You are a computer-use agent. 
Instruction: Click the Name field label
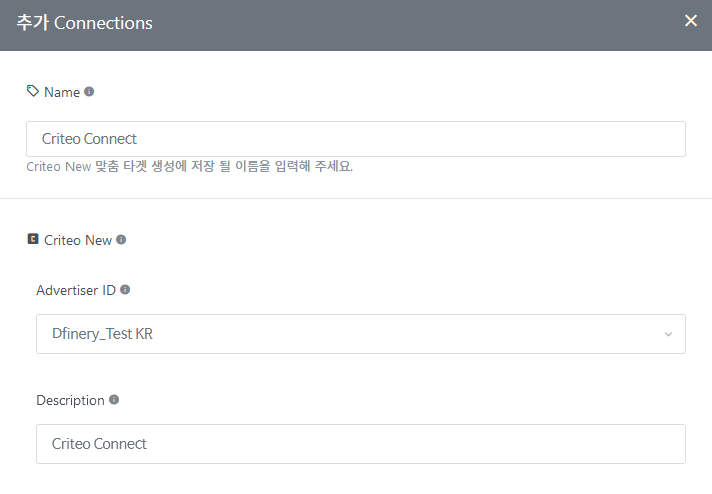coord(62,92)
